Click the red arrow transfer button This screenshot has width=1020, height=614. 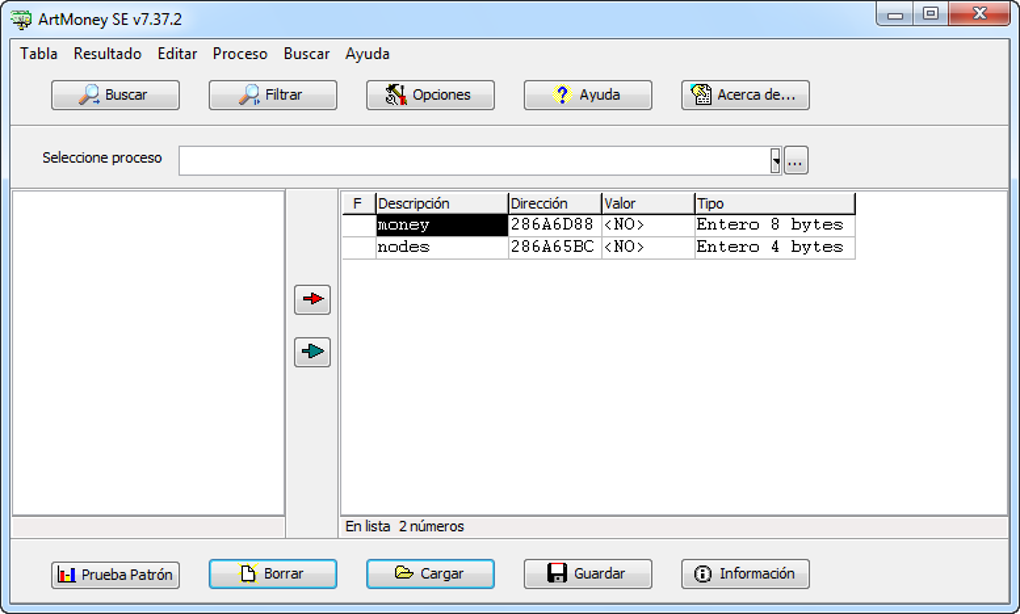point(312,299)
